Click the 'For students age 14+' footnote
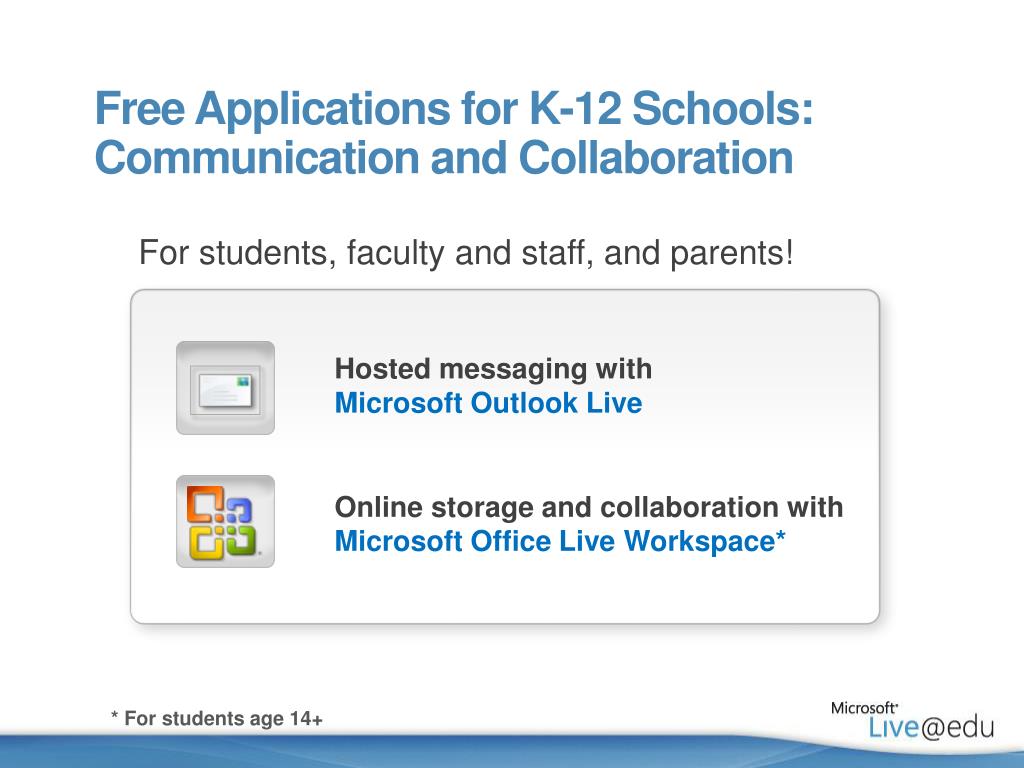 pyautogui.click(x=217, y=718)
